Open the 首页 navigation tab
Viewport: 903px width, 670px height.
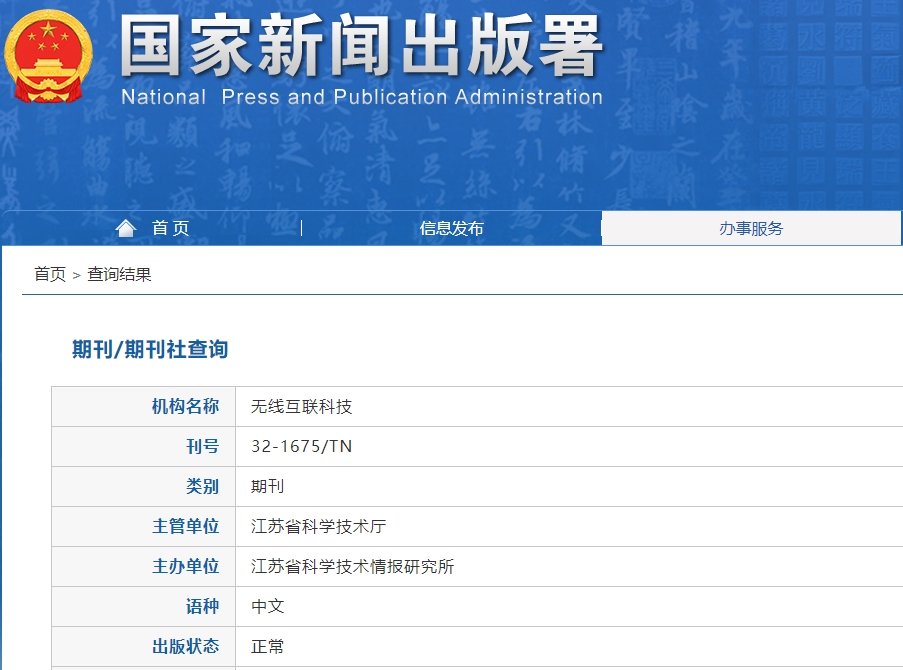coord(170,229)
